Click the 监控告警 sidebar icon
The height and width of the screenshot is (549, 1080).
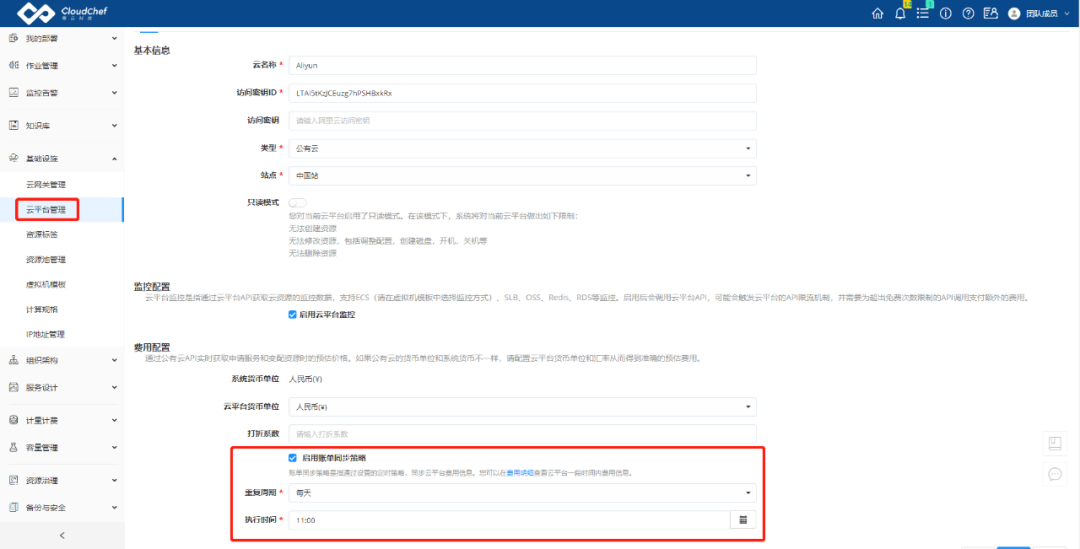tap(13, 92)
